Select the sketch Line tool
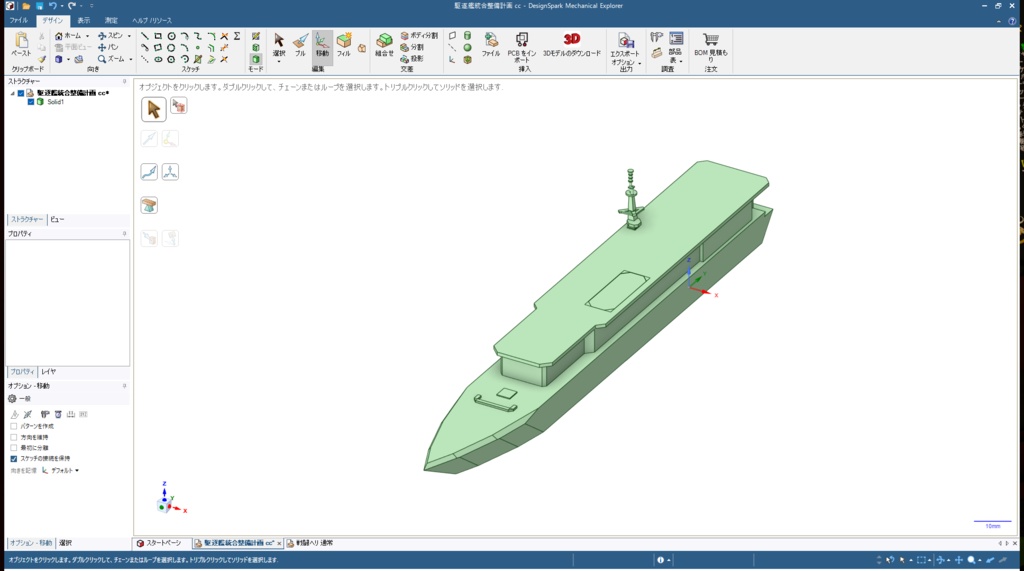Image resolution: width=1024 pixels, height=571 pixels. pyautogui.click(x=144, y=36)
